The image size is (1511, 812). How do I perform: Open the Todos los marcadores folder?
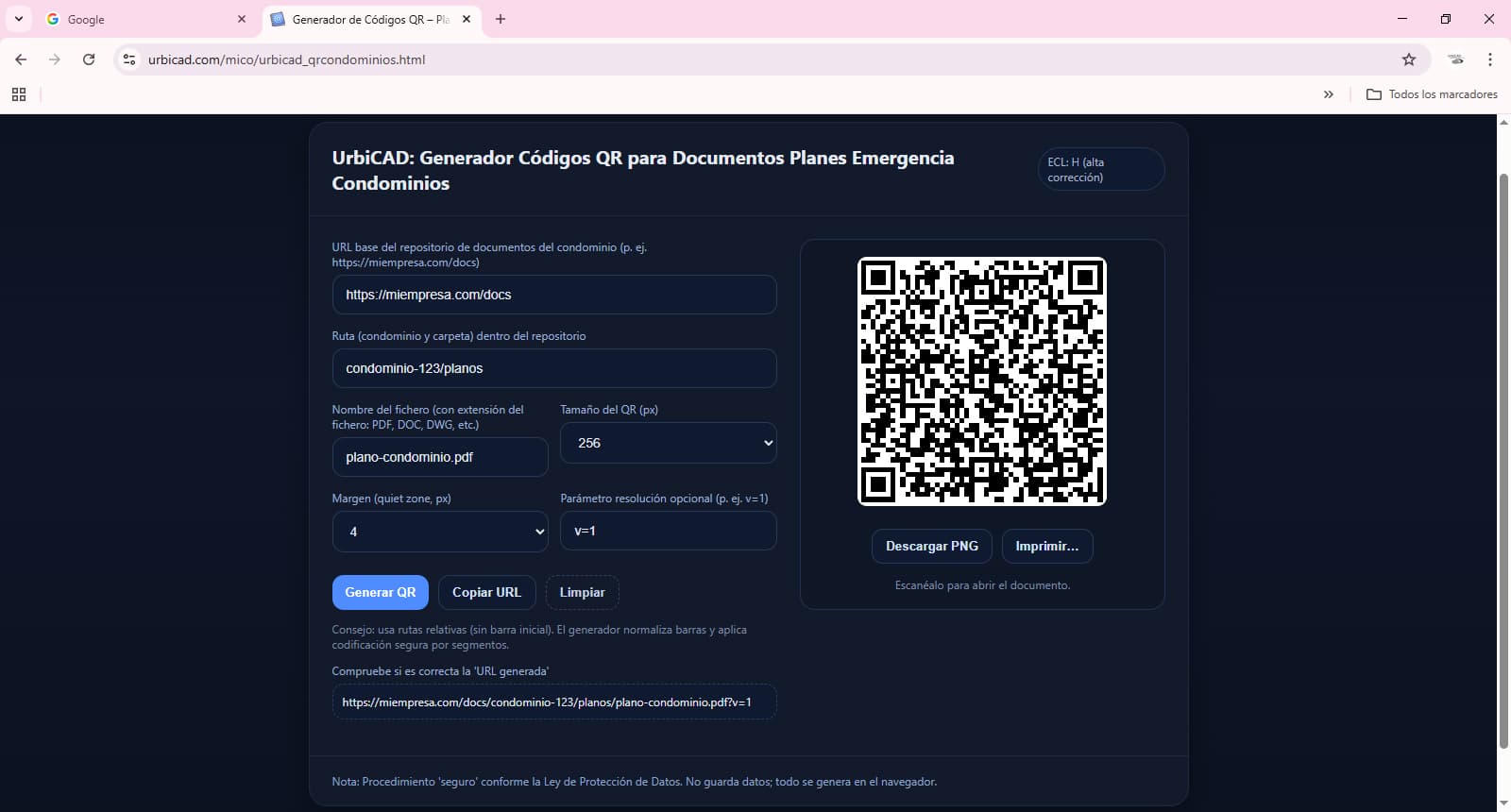point(1432,94)
